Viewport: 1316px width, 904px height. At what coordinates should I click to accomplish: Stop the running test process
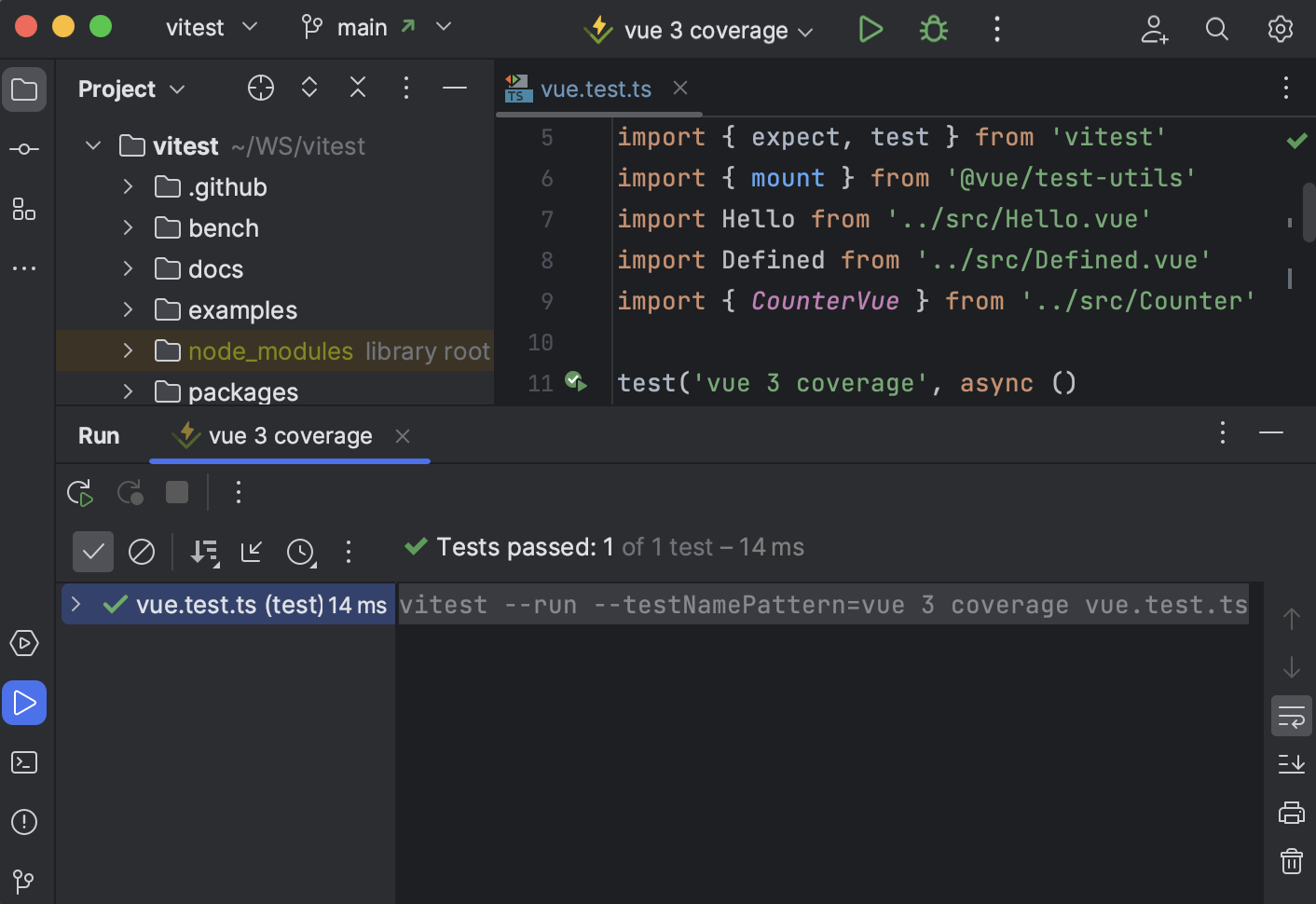pos(176,492)
